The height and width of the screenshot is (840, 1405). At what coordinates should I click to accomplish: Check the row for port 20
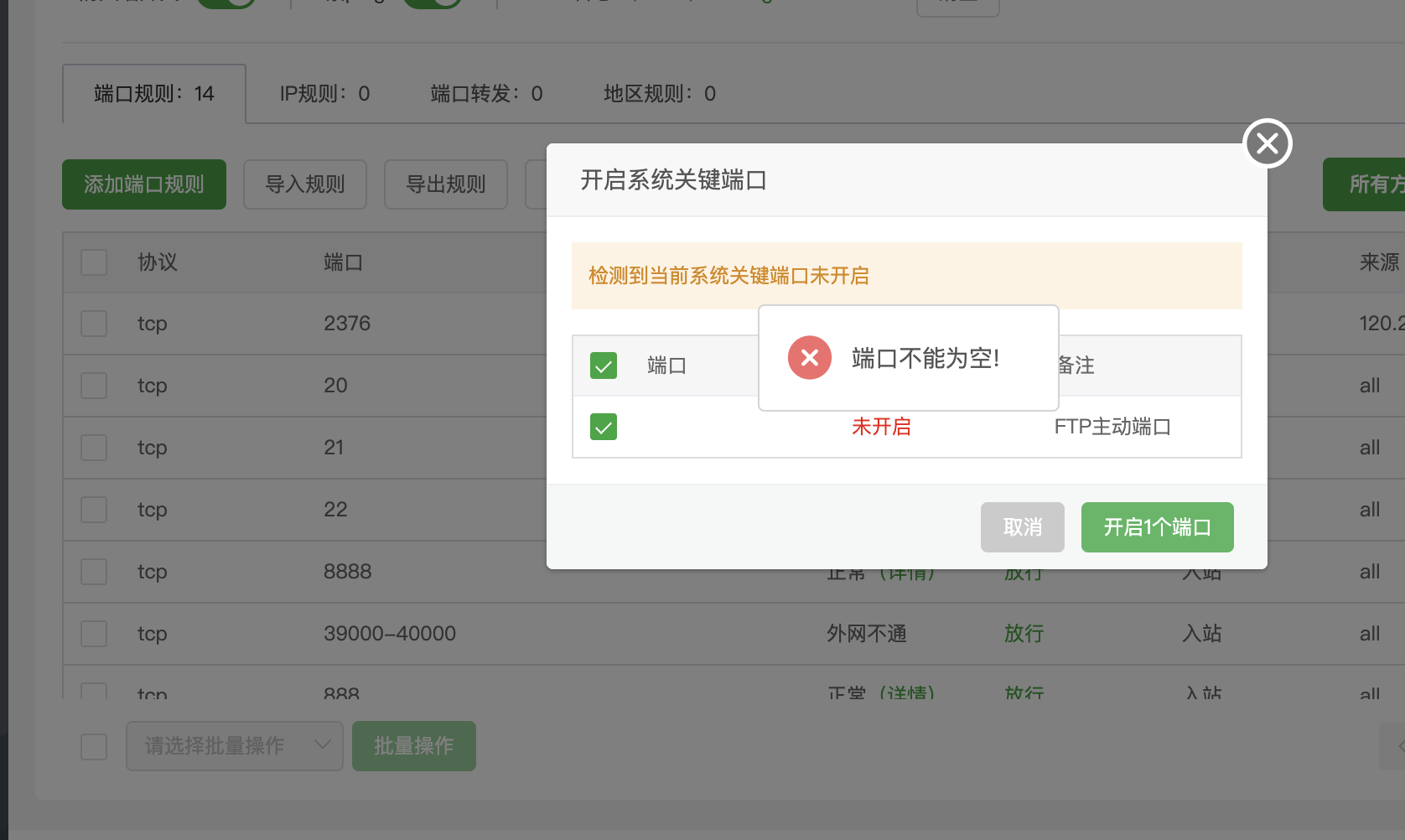click(94, 386)
